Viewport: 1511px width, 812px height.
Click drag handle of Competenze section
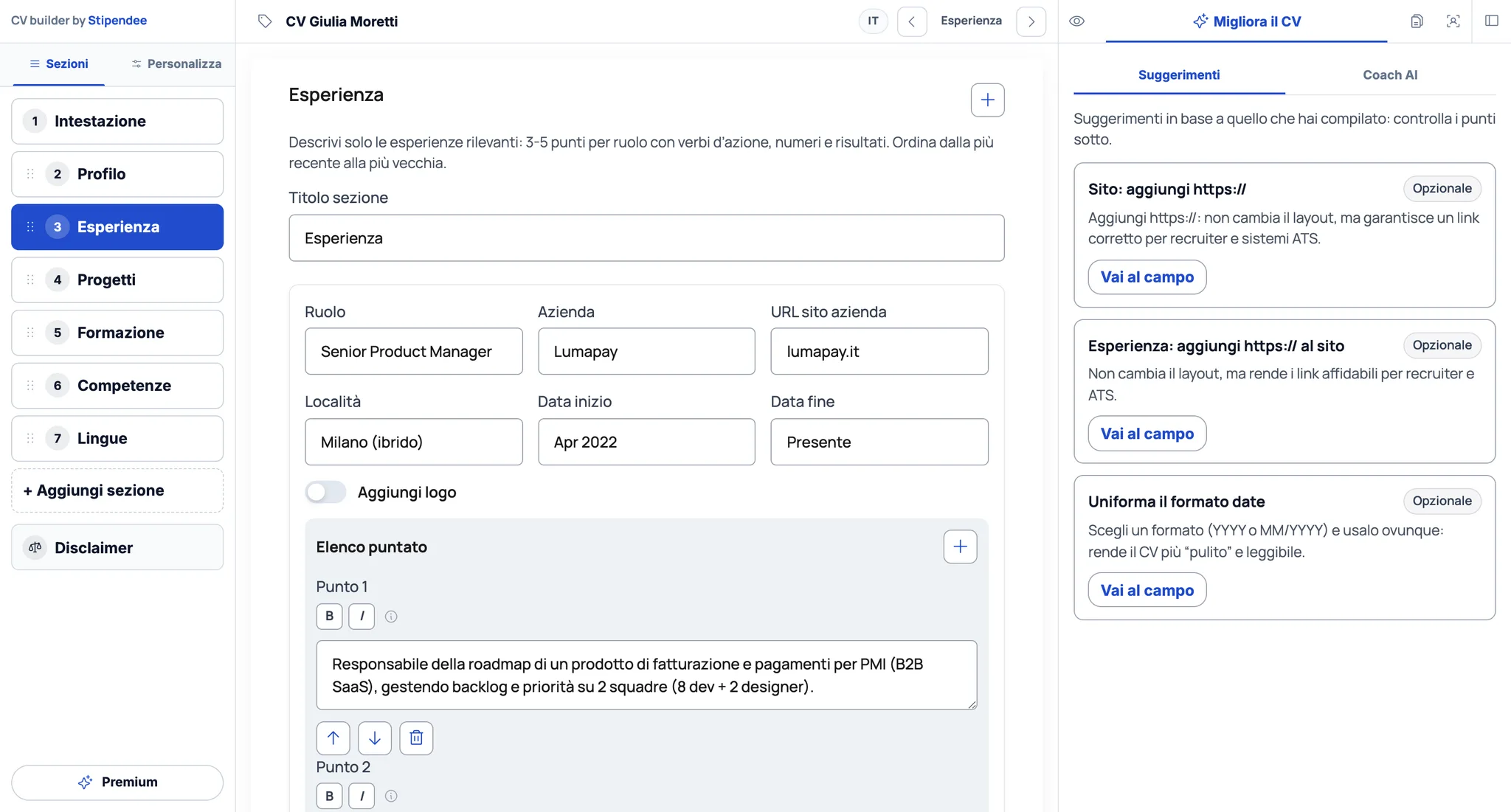coord(30,386)
